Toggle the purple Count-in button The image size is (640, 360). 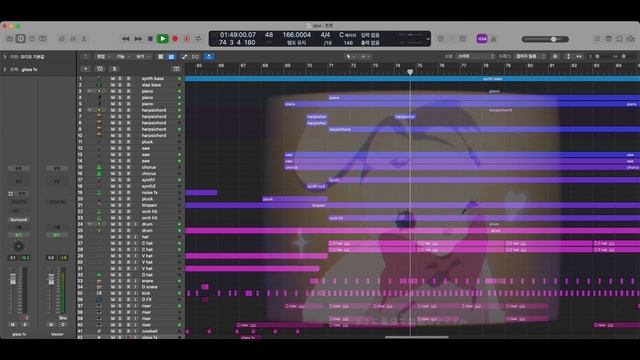[x=482, y=39]
